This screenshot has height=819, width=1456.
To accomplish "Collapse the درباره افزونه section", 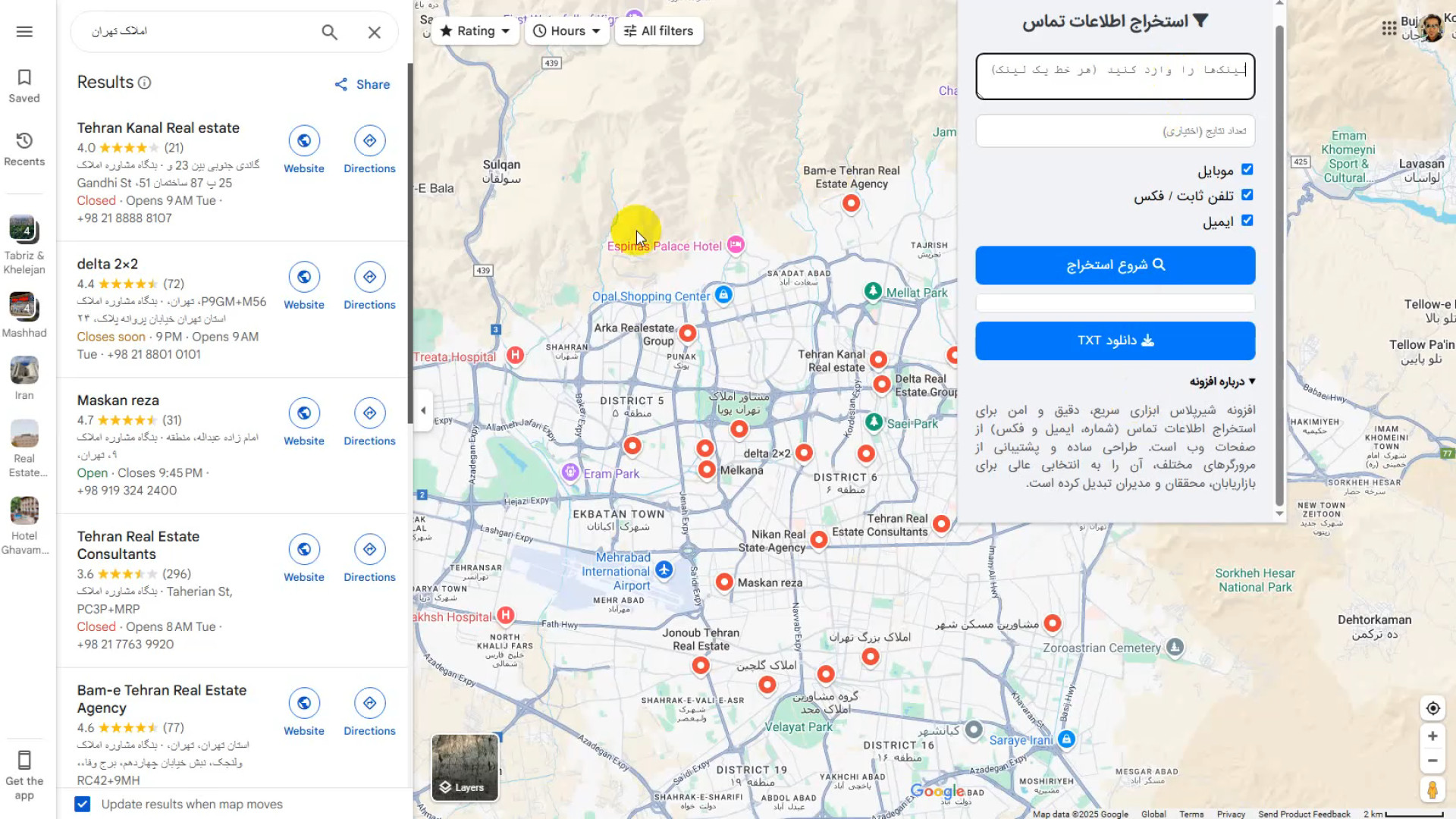I will coord(1222,381).
